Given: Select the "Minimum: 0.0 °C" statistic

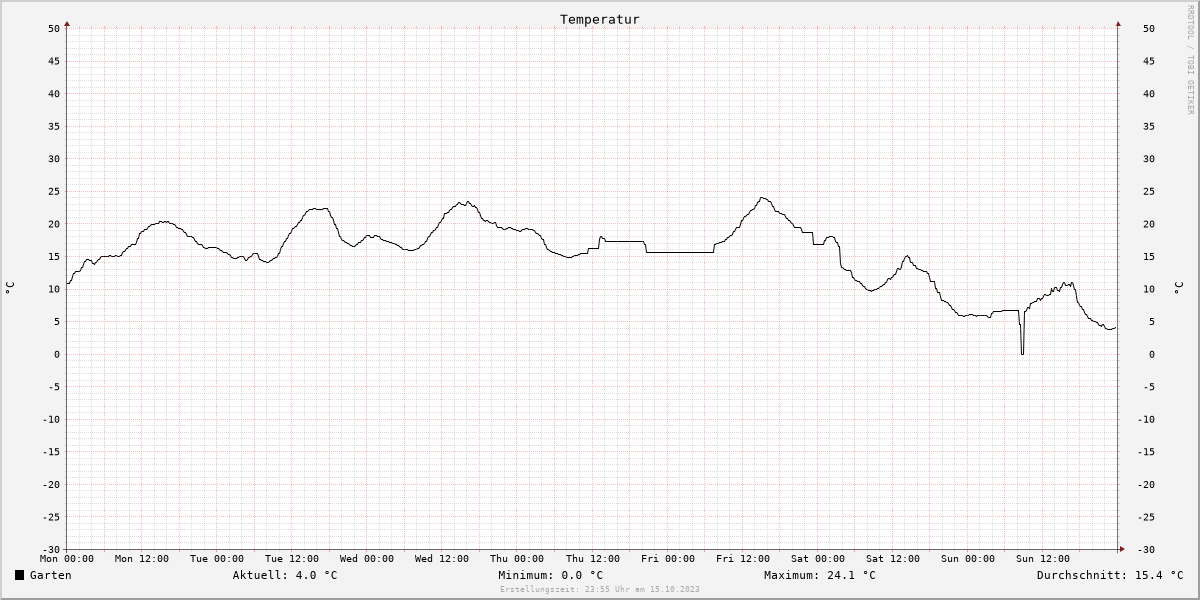Looking at the screenshot, I should point(551,575).
